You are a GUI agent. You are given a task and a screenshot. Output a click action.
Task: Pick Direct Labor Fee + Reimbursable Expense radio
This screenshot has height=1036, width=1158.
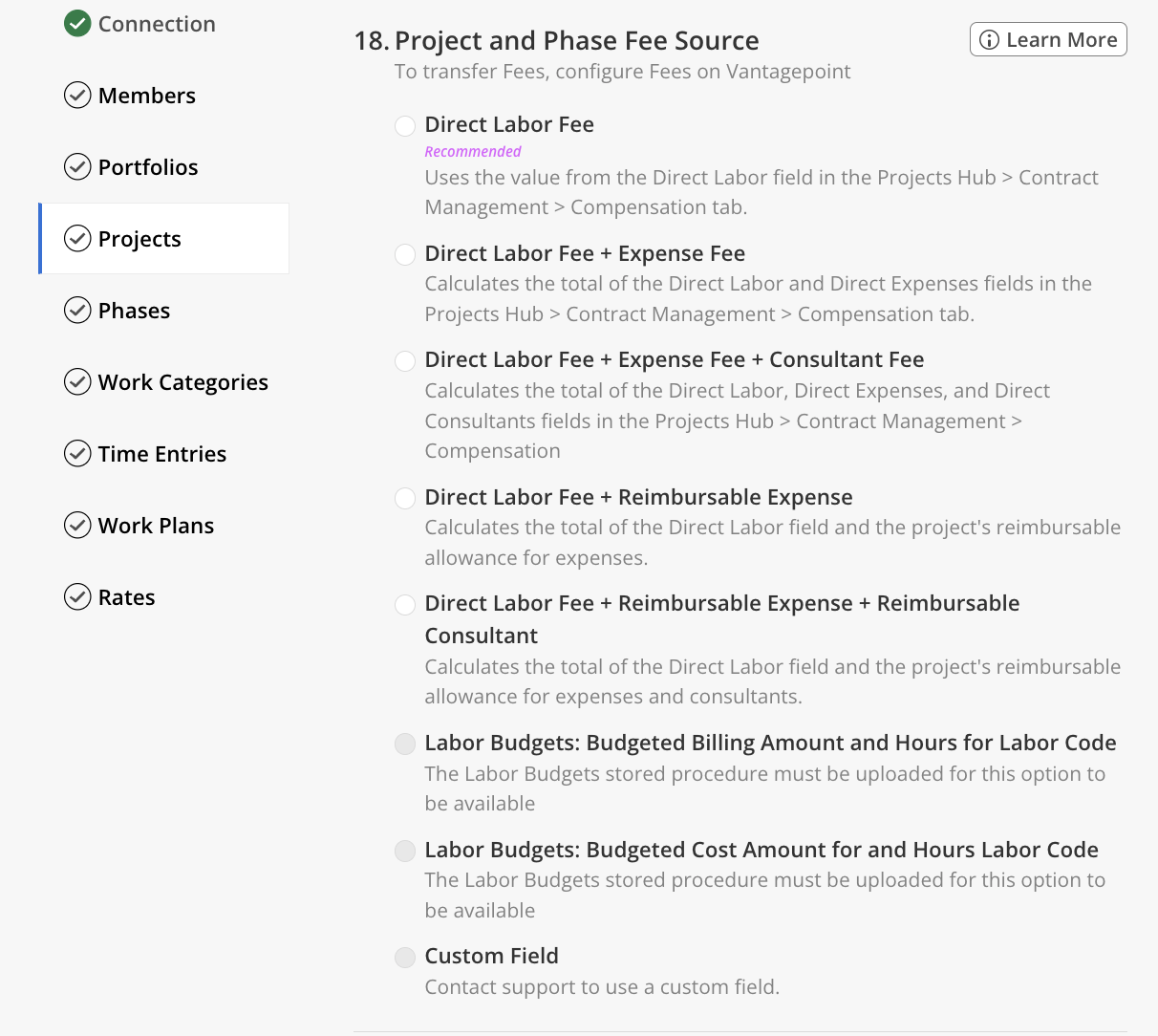pos(405,498)
